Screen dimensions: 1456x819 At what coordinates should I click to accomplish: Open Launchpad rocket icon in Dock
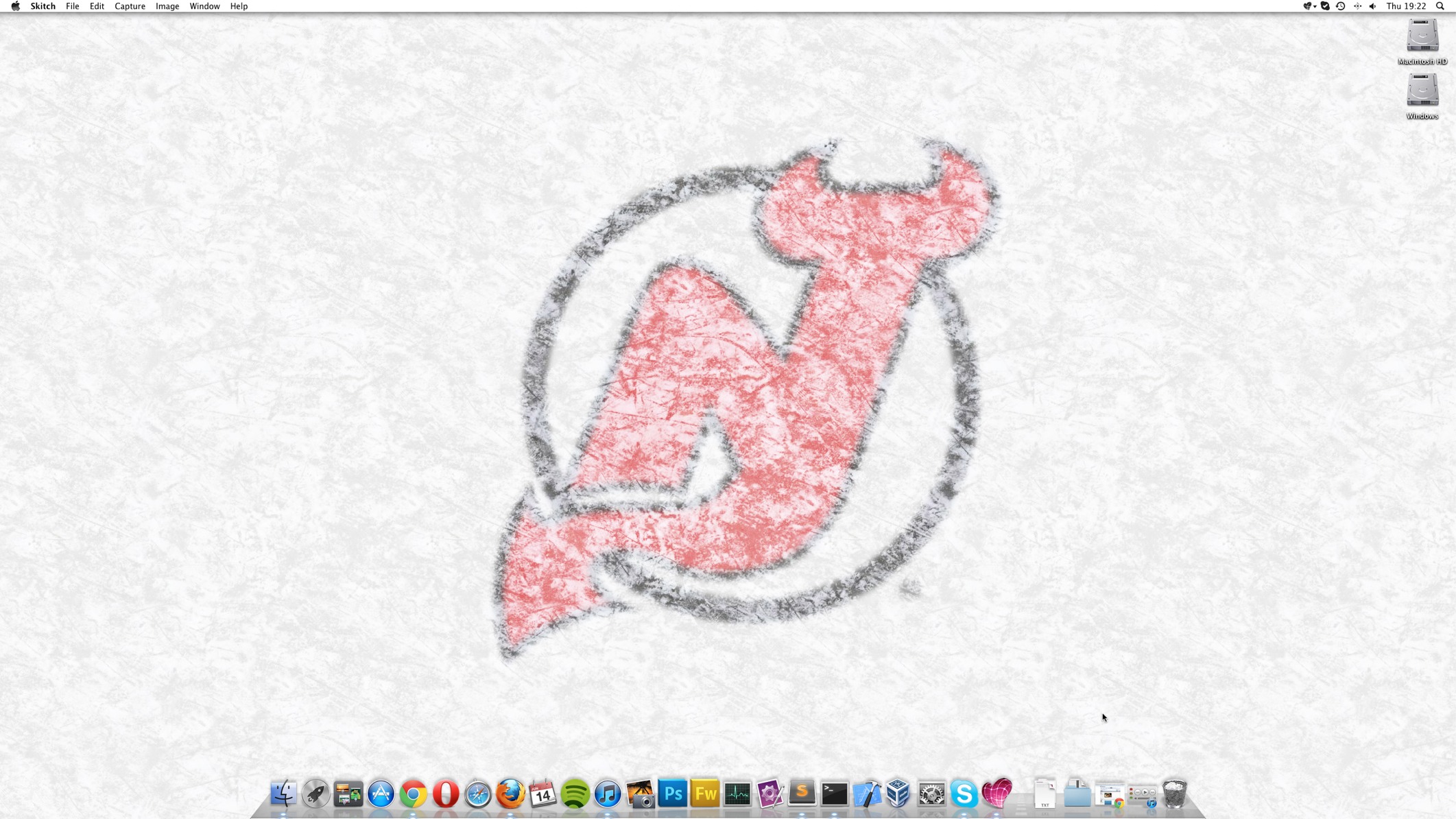[x=315, y=794]
